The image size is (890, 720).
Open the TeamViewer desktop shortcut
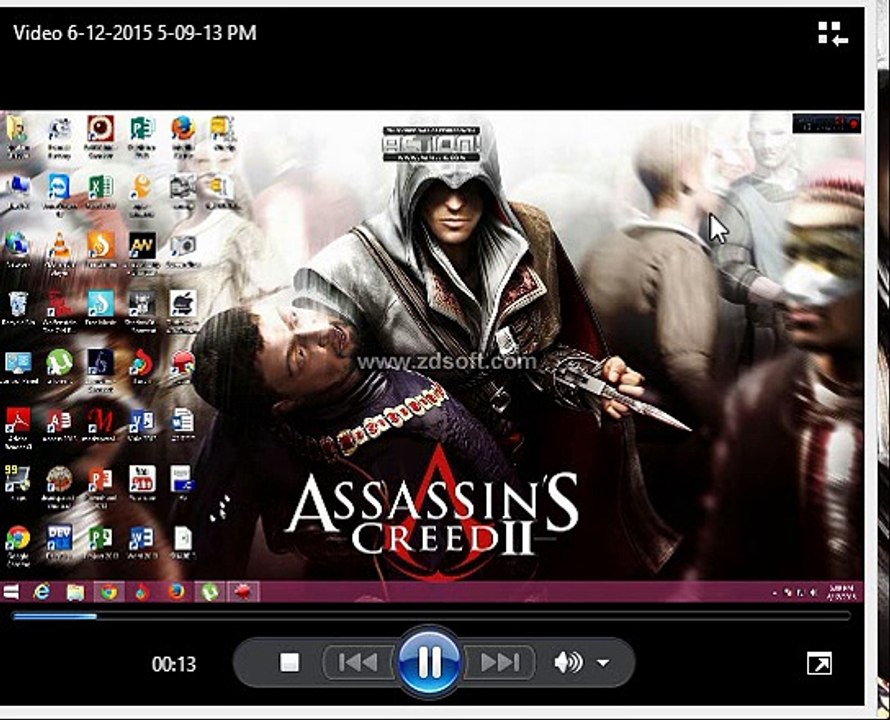(x=59, y=195)
